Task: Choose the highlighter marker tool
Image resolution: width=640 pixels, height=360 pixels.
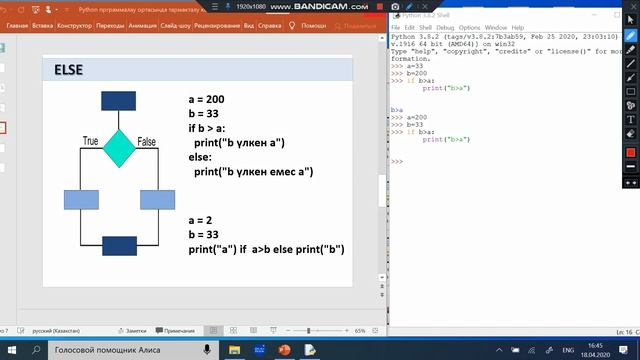Action: pos(631,49)
